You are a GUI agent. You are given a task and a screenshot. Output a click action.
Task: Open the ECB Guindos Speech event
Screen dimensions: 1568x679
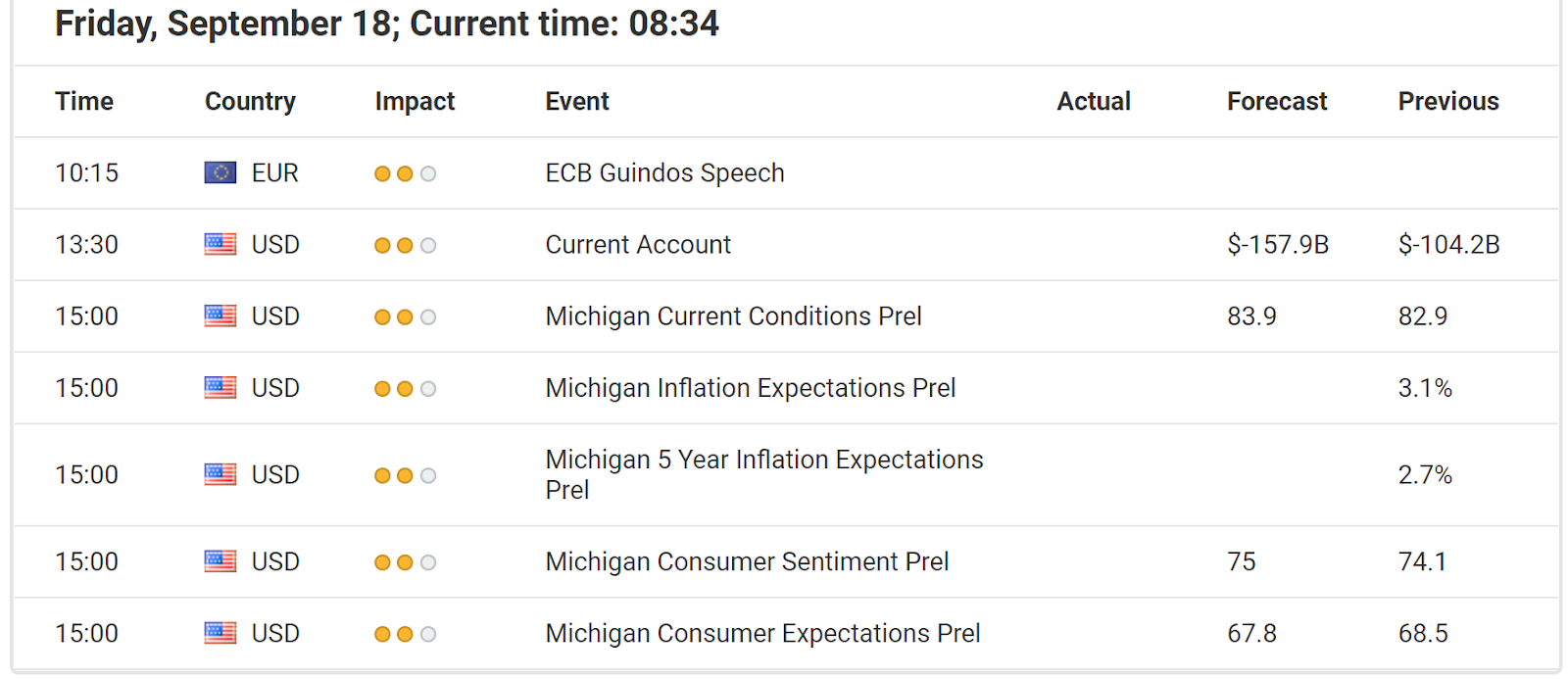[x=664, y=172]
